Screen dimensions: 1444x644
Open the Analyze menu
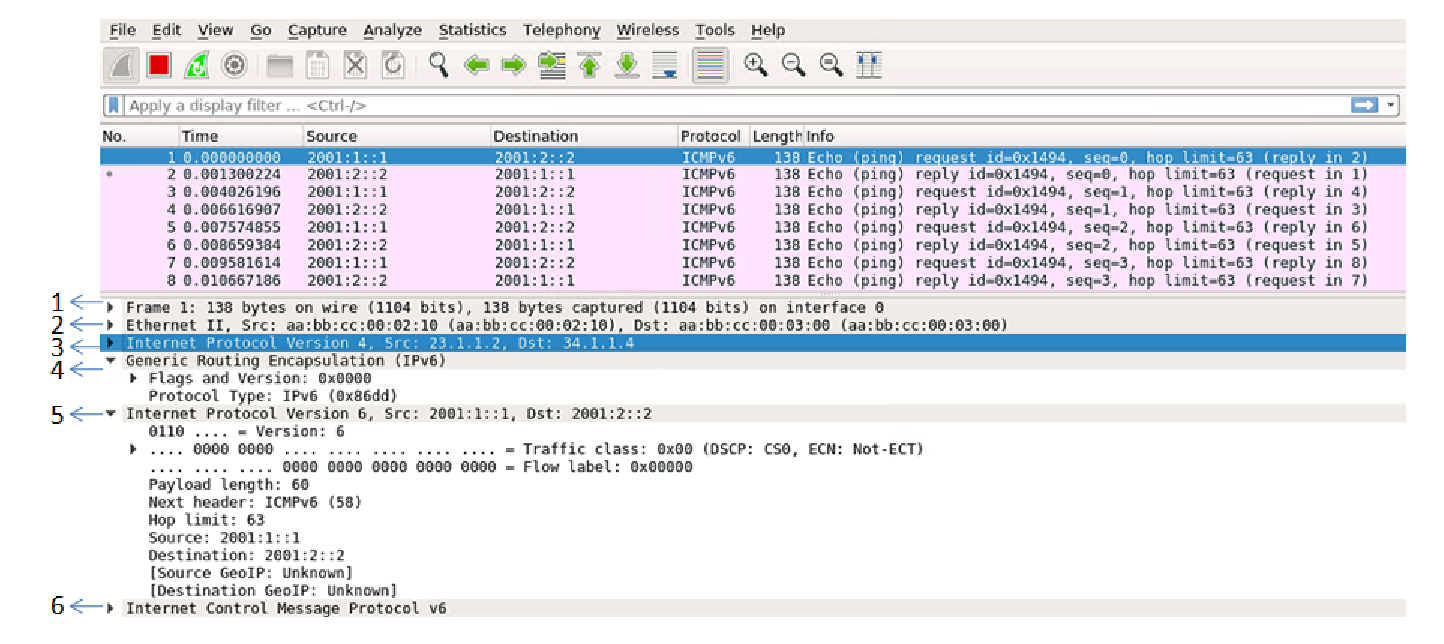click(x=392, y=30)
